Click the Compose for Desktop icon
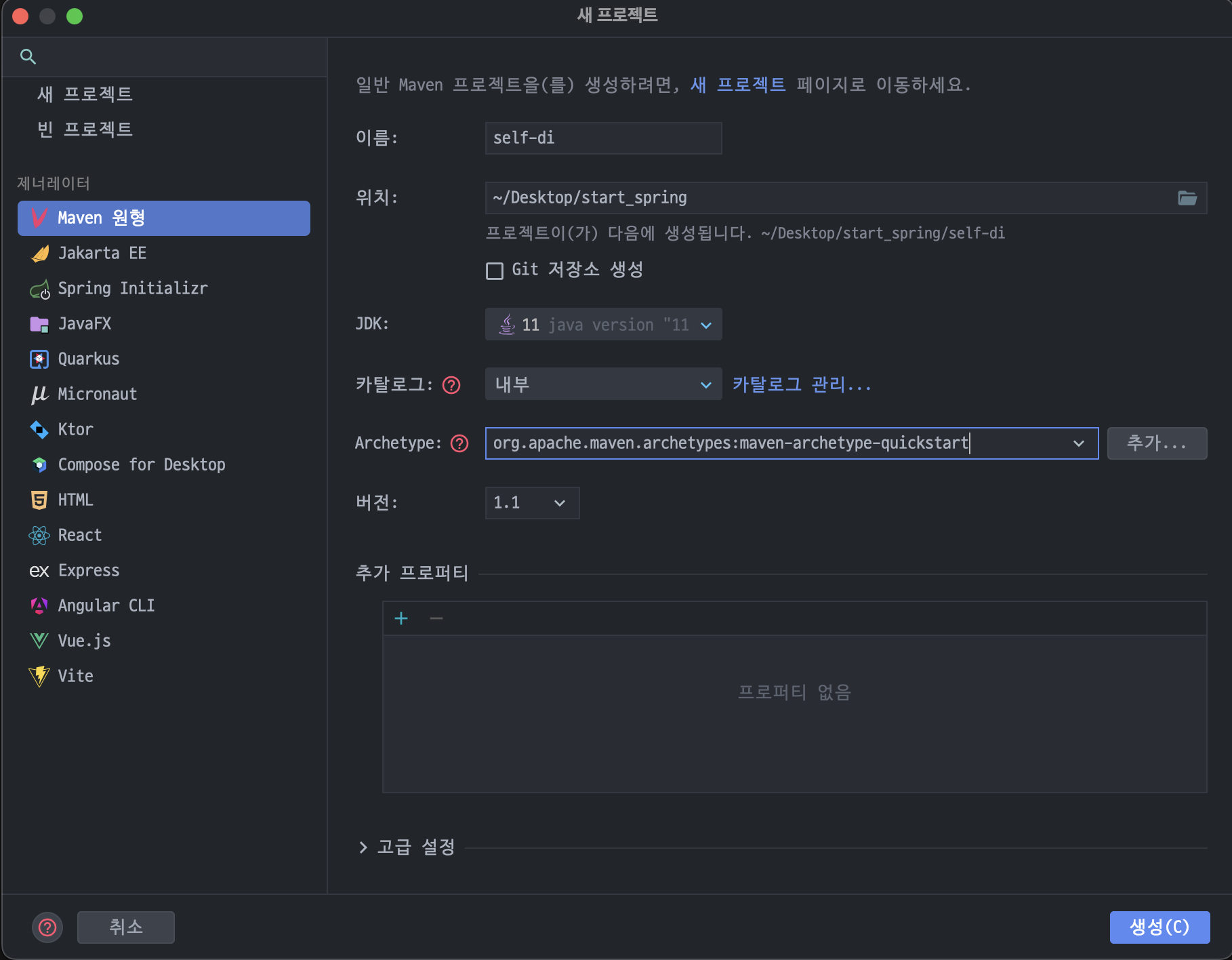Screen dimensions: 1232x960 pos(39,465)
